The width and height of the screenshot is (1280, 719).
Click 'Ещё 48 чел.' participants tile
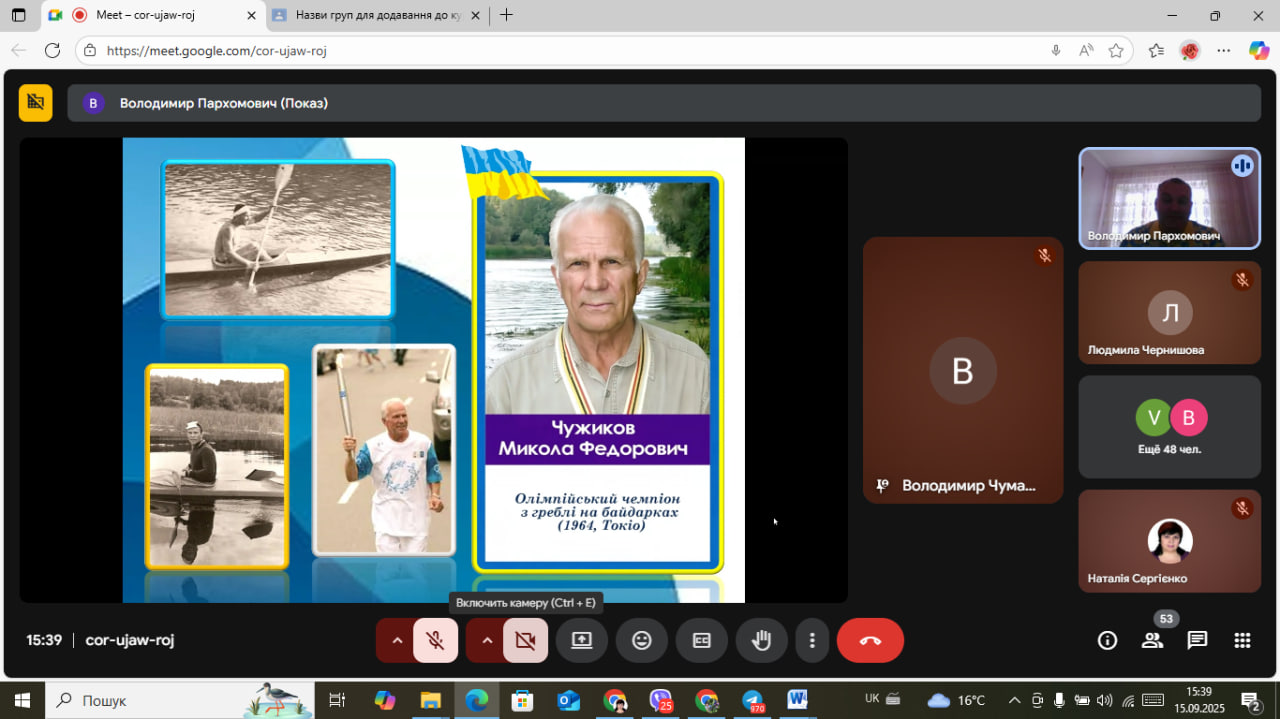(1169, 427)
